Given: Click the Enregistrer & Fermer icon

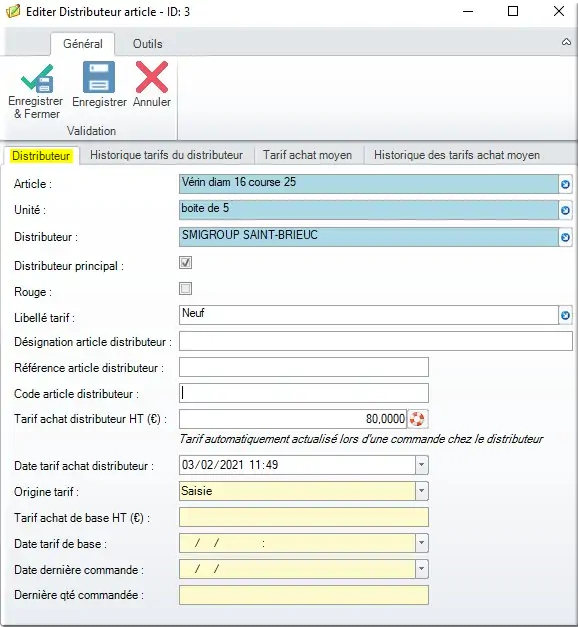Looking at the screenshot, I should point(37,78).
